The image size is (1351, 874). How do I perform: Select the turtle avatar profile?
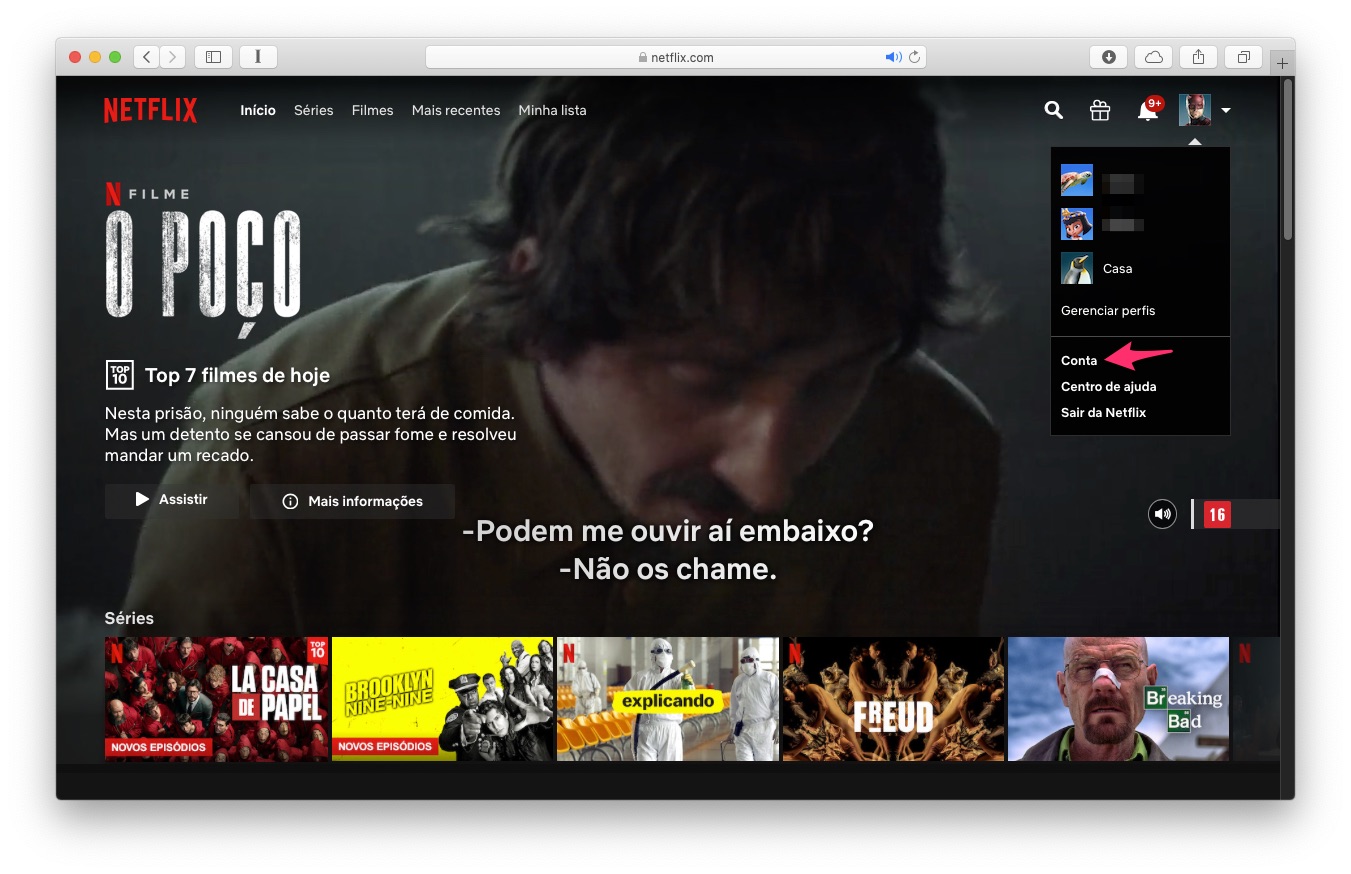(x=1077, y=181)
